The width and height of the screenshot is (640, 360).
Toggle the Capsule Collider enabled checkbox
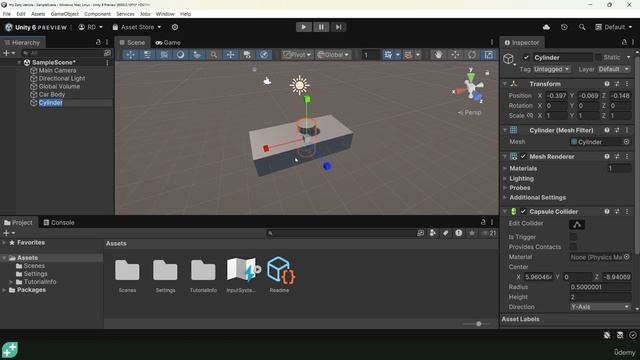click(523, 211)
